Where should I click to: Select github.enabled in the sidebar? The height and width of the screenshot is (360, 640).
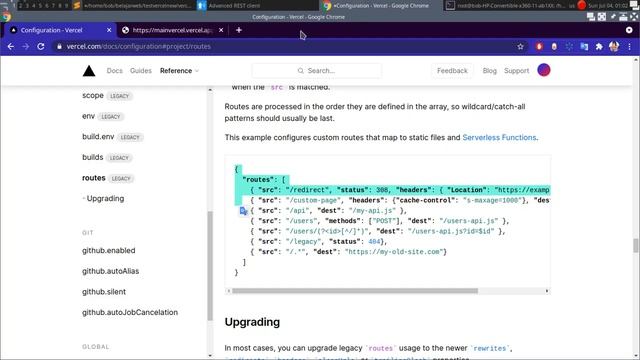coord(109,251)
